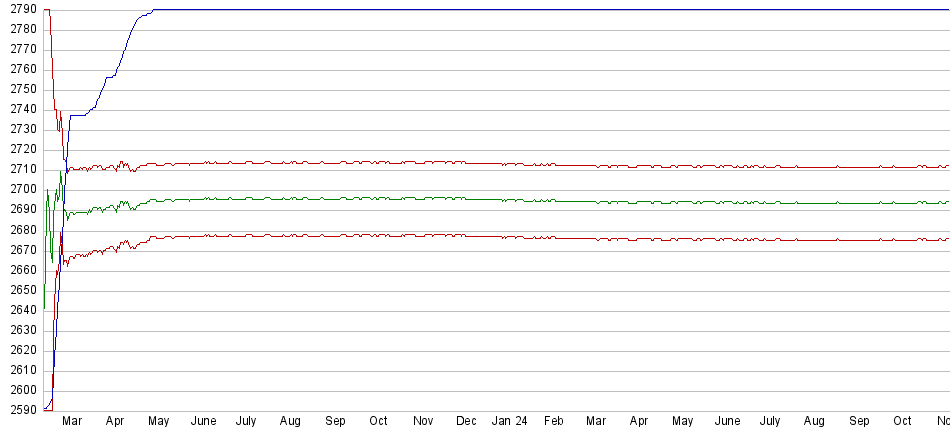Click the 2670 tick label

20,249
